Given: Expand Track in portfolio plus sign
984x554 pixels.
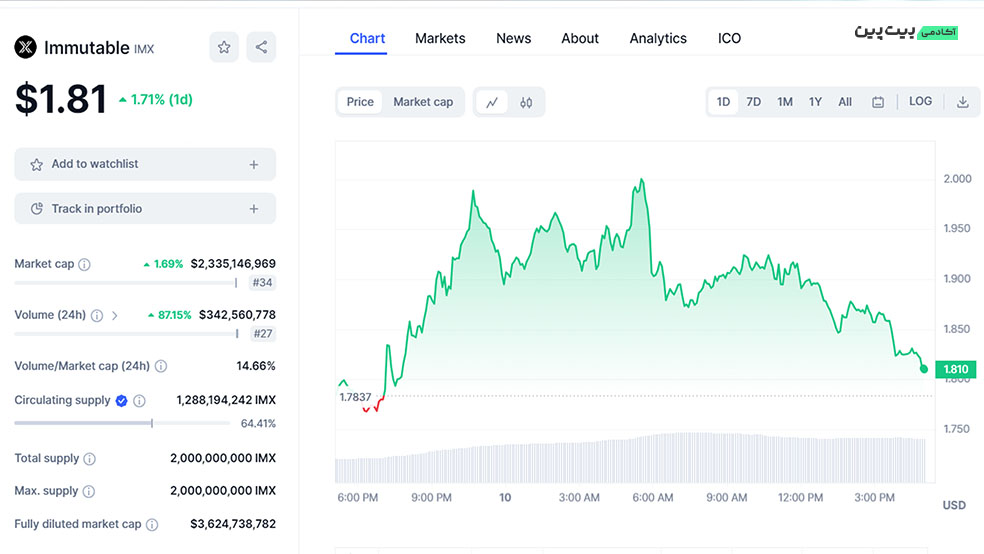Looking at the screenshot, I should click(x=254, y=209).
